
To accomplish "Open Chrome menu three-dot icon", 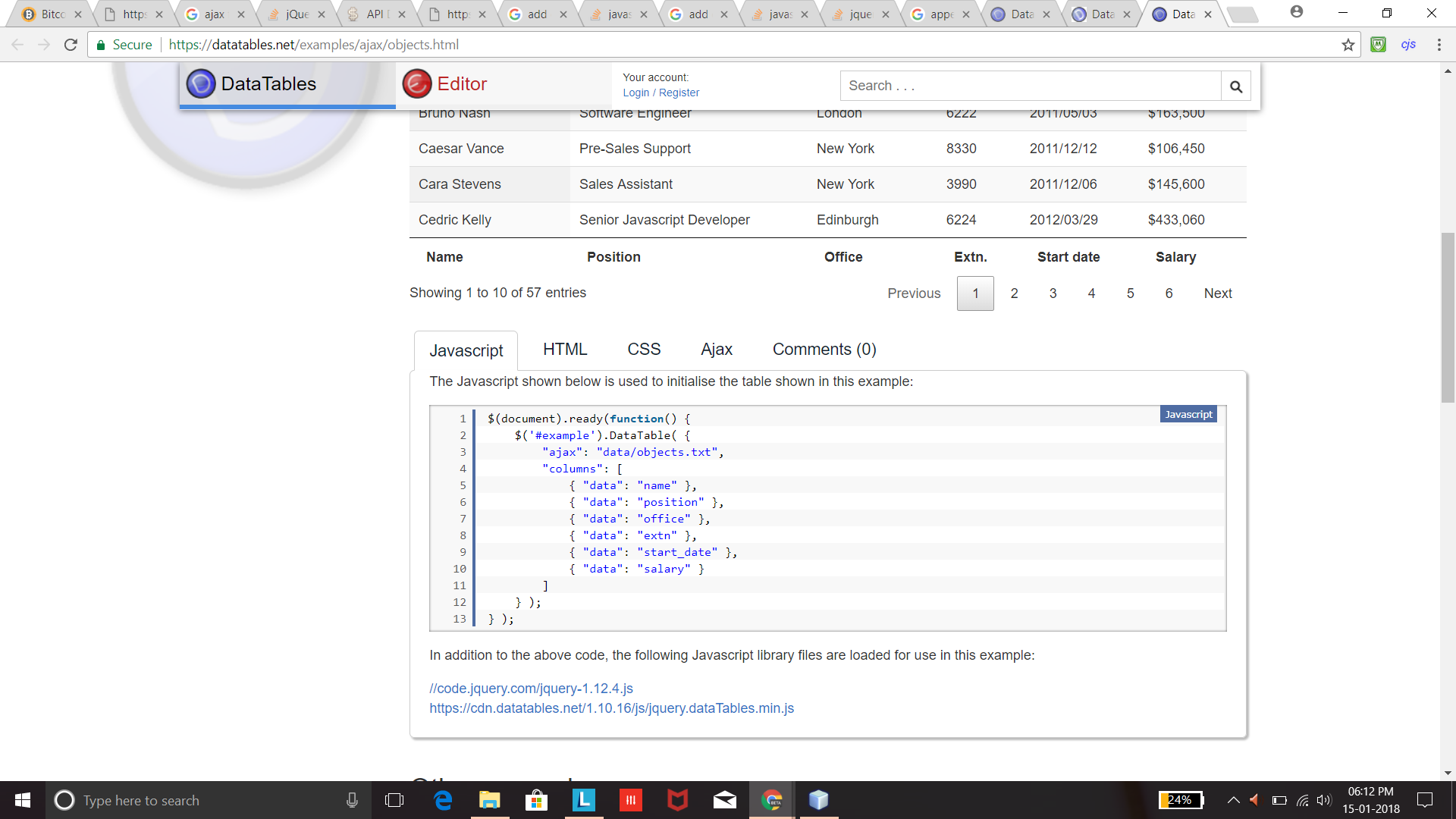I will point(1439,45).
